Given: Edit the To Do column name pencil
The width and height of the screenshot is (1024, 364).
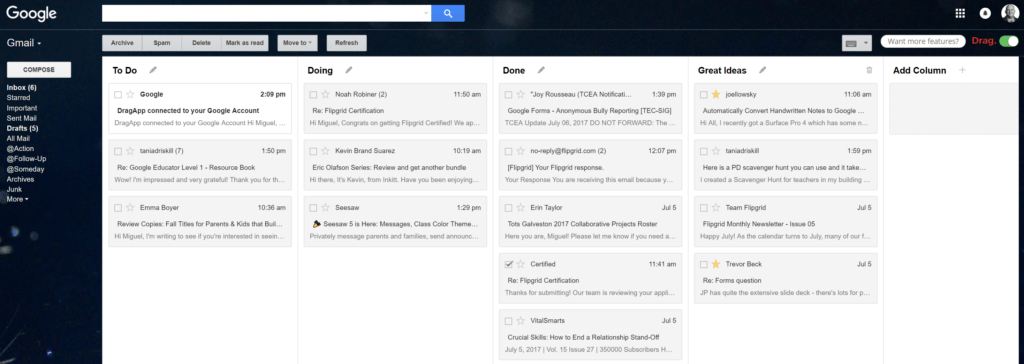Looking at the screenshot, I should tap(153, 70).
